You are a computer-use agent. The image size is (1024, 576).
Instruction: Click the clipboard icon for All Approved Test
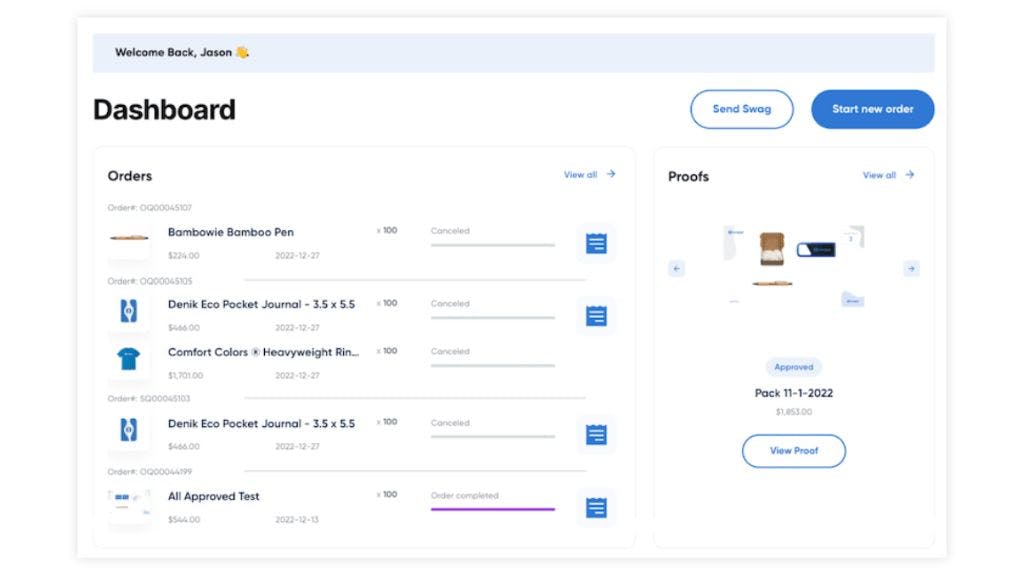click(596, 508)
